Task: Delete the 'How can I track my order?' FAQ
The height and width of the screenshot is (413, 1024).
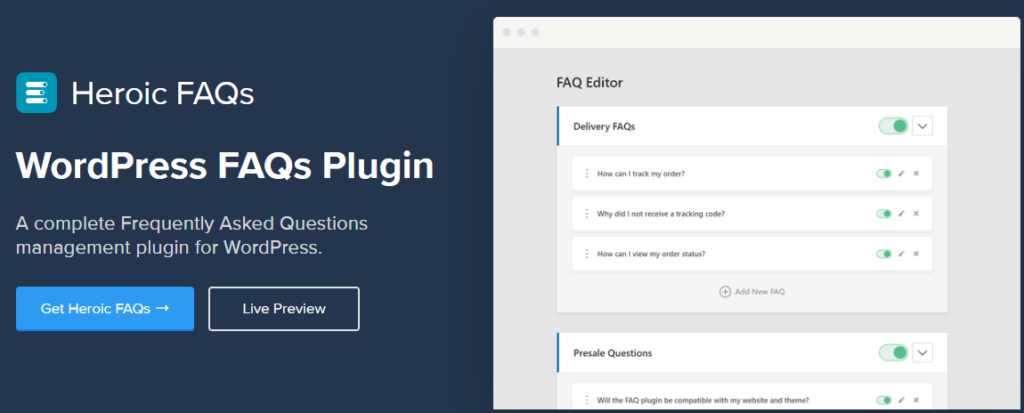Action: click(916, 173)
